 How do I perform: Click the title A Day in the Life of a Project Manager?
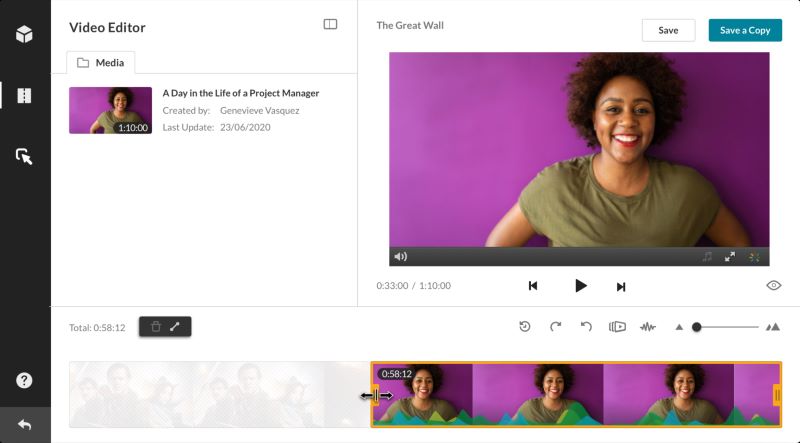click(241, 93)
